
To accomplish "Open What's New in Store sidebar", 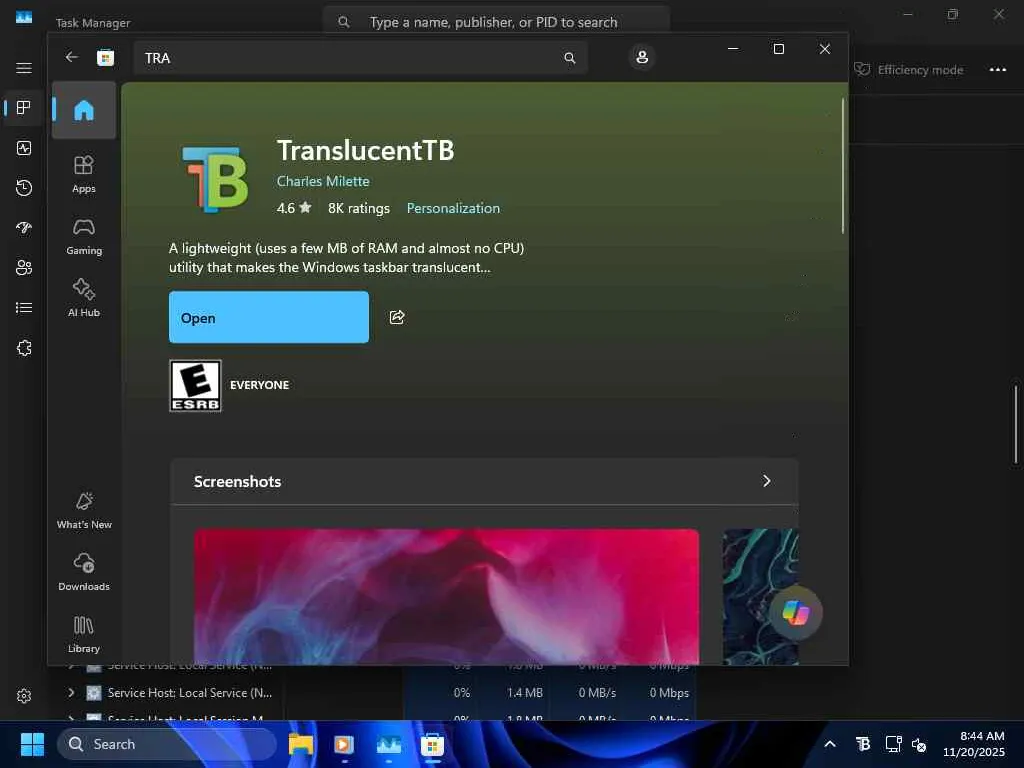I will (84, 510).
